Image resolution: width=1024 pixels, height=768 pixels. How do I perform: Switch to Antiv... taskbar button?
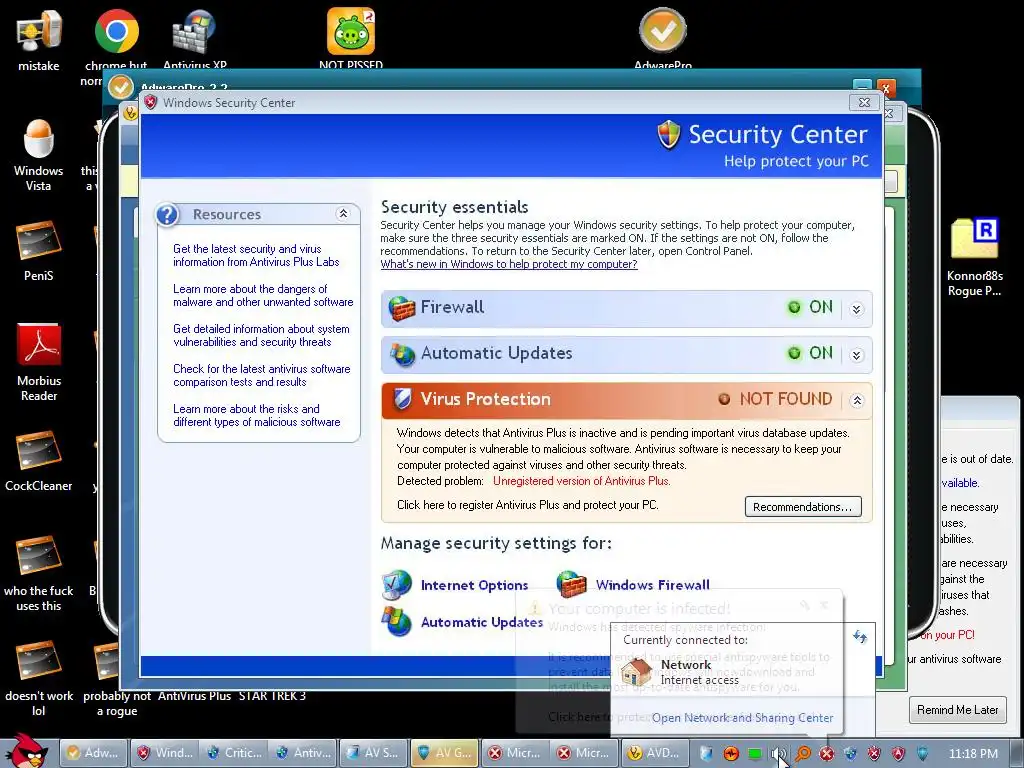(x=304, y=753)
